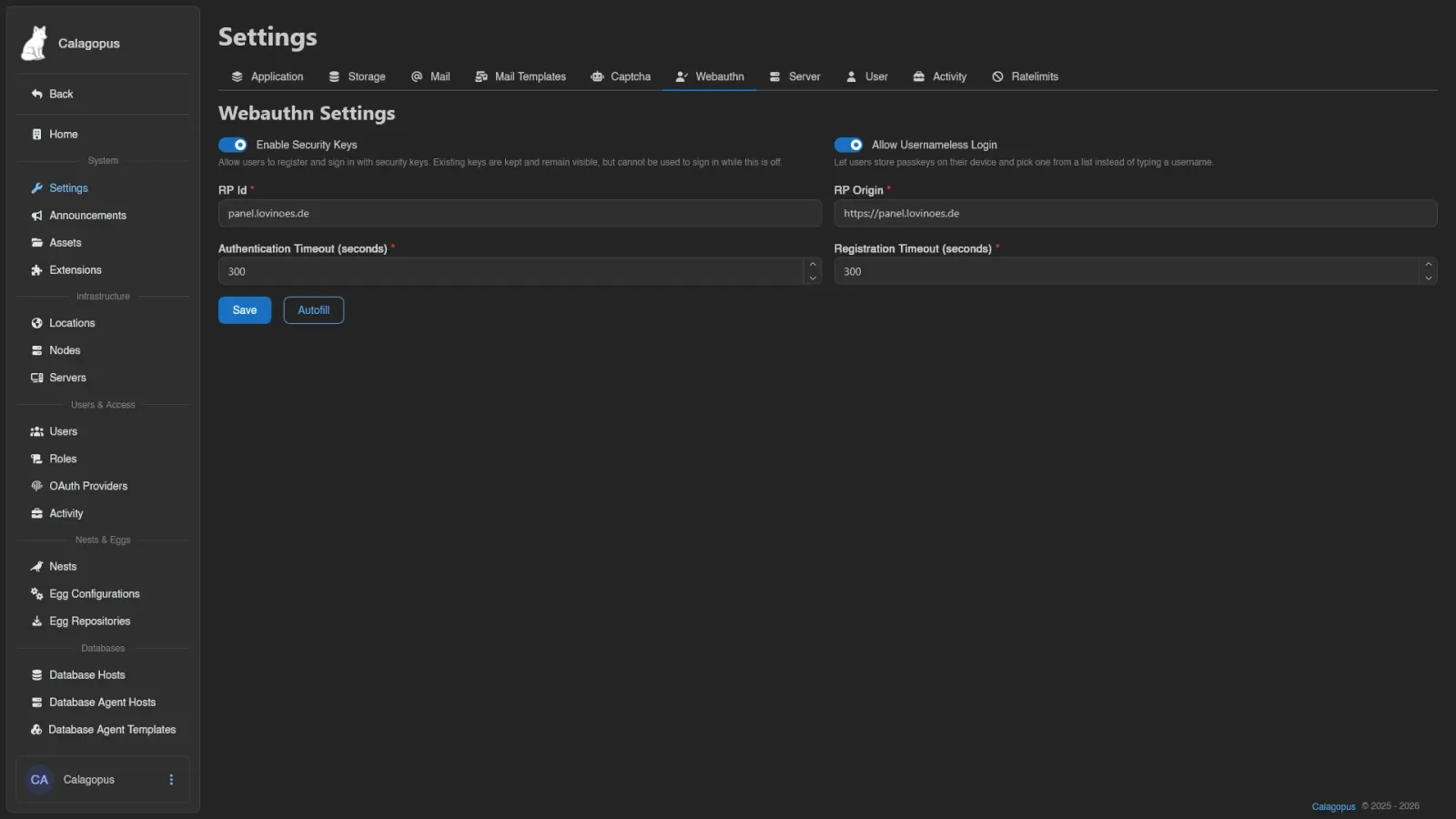Click the Users group icon
1456x819 pixels.
pos(37,431)
